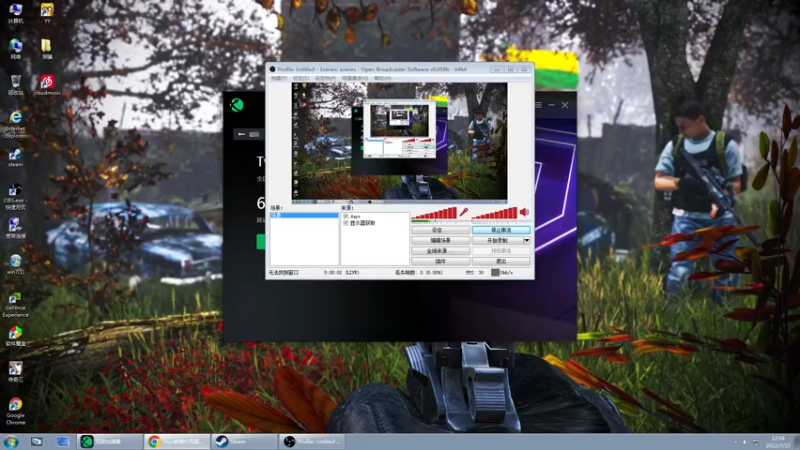
Task: Click the back arrow button in the dark window
Action: pyautogui.click(x=249, y=134)
